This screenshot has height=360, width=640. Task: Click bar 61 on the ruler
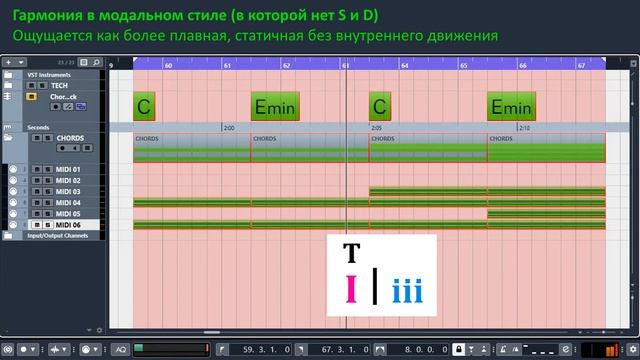[227, 65]
